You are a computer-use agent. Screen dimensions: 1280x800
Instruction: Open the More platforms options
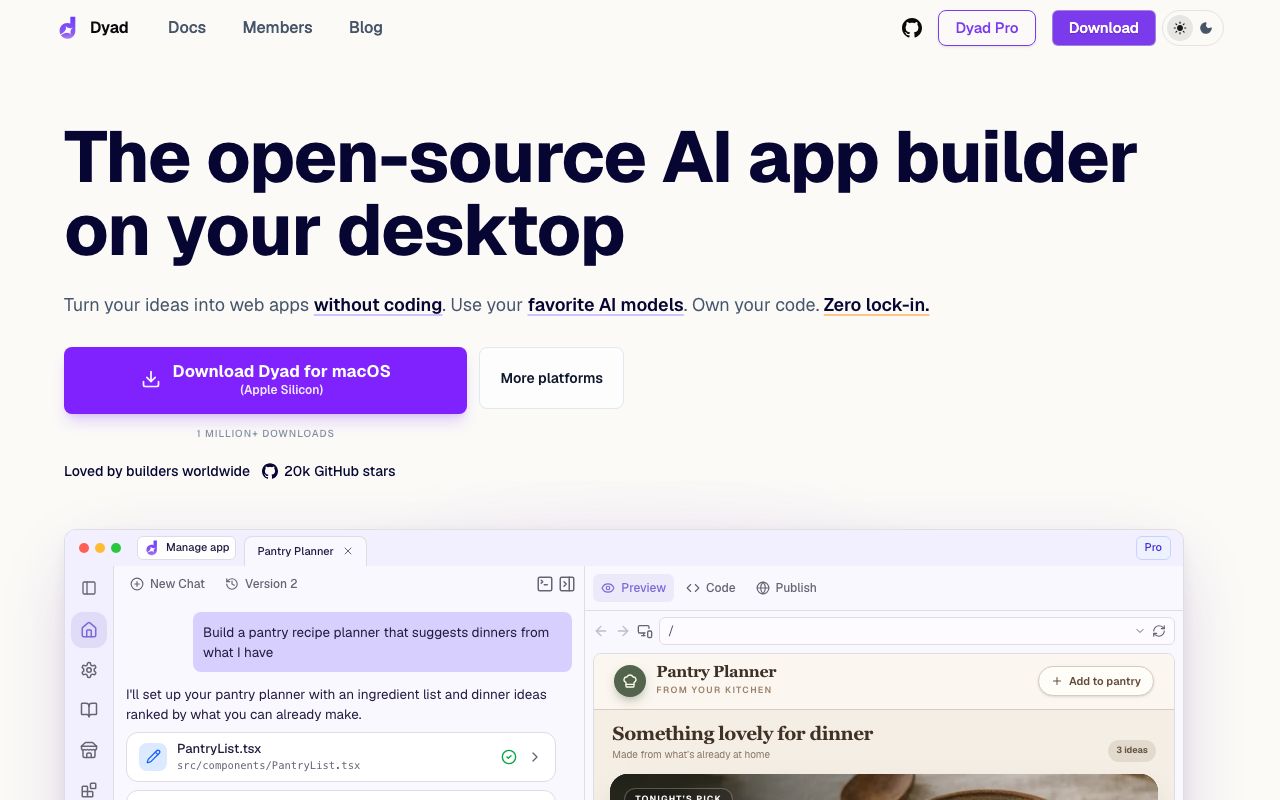[551, 378]
